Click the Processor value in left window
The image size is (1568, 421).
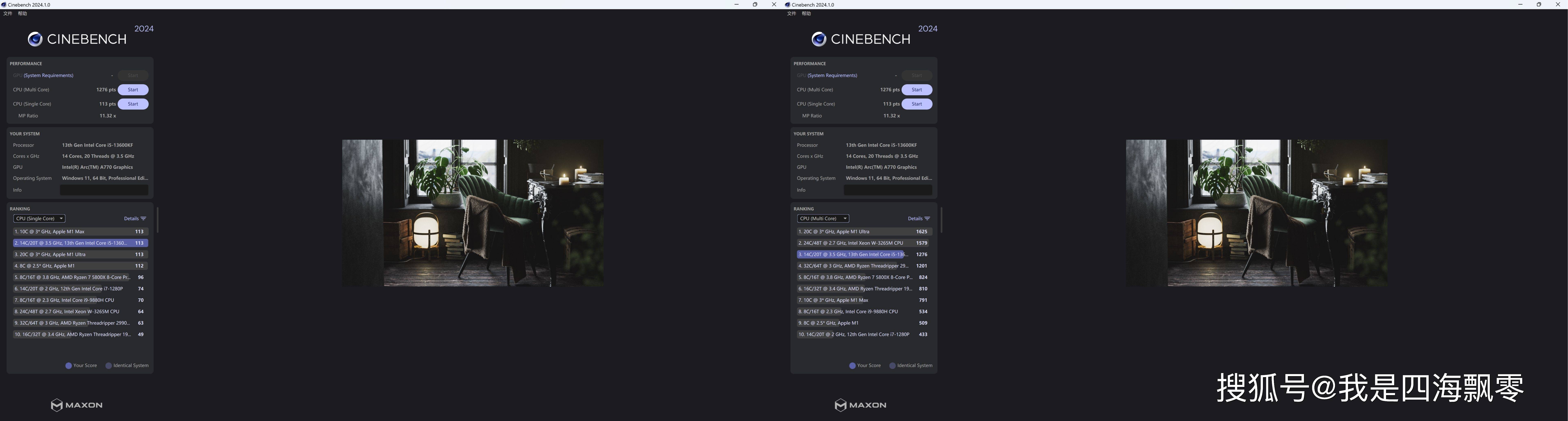click(97, 145)
